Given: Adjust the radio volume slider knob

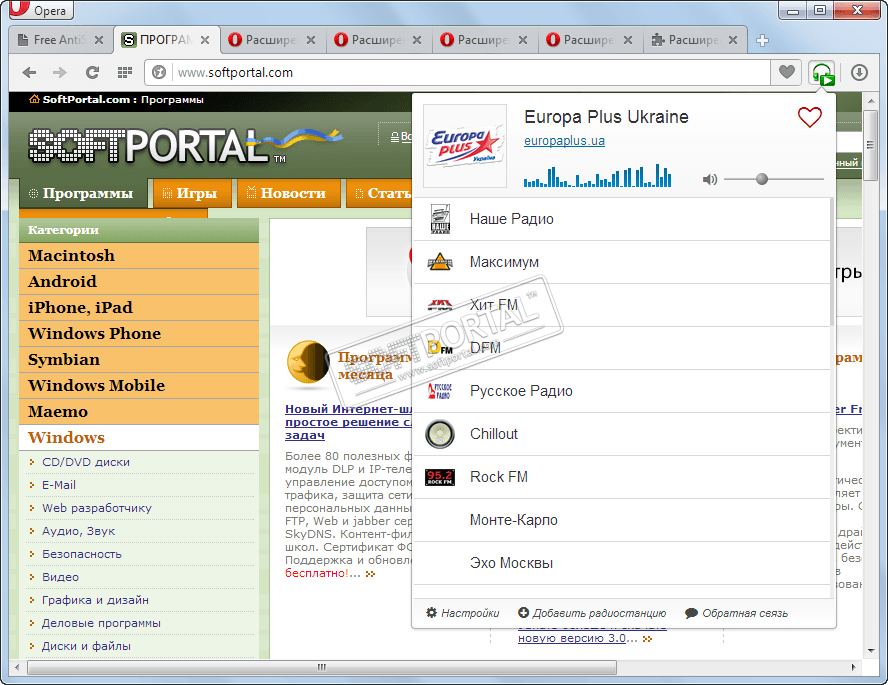Looking at the screenshot, I should [x=762, y=179].
